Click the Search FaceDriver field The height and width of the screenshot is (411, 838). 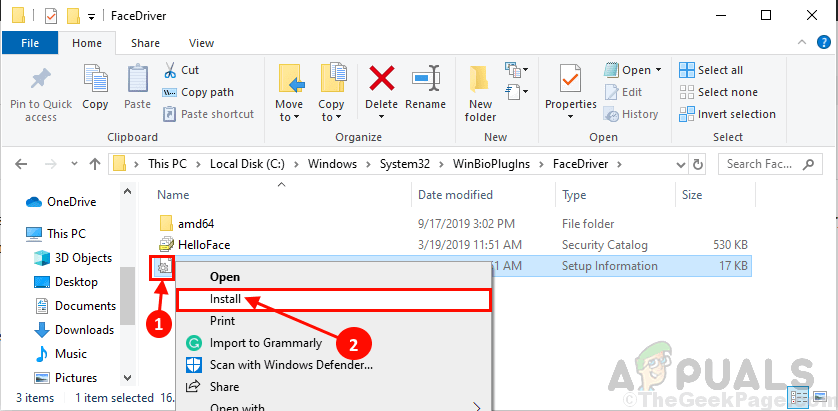770,164
